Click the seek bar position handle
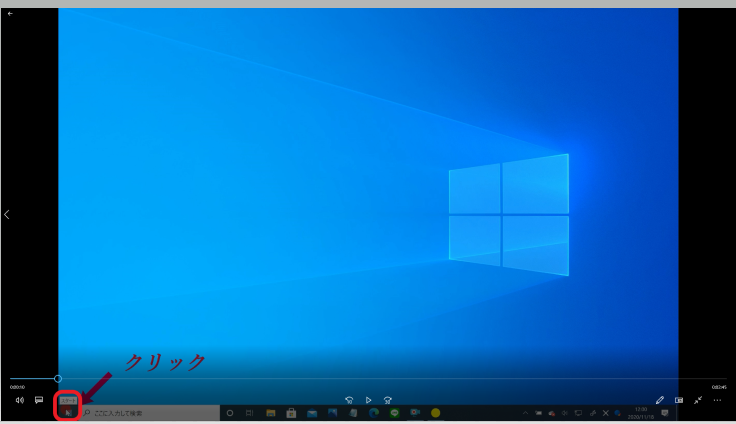 pyautogui.click(x=58, y=379)
